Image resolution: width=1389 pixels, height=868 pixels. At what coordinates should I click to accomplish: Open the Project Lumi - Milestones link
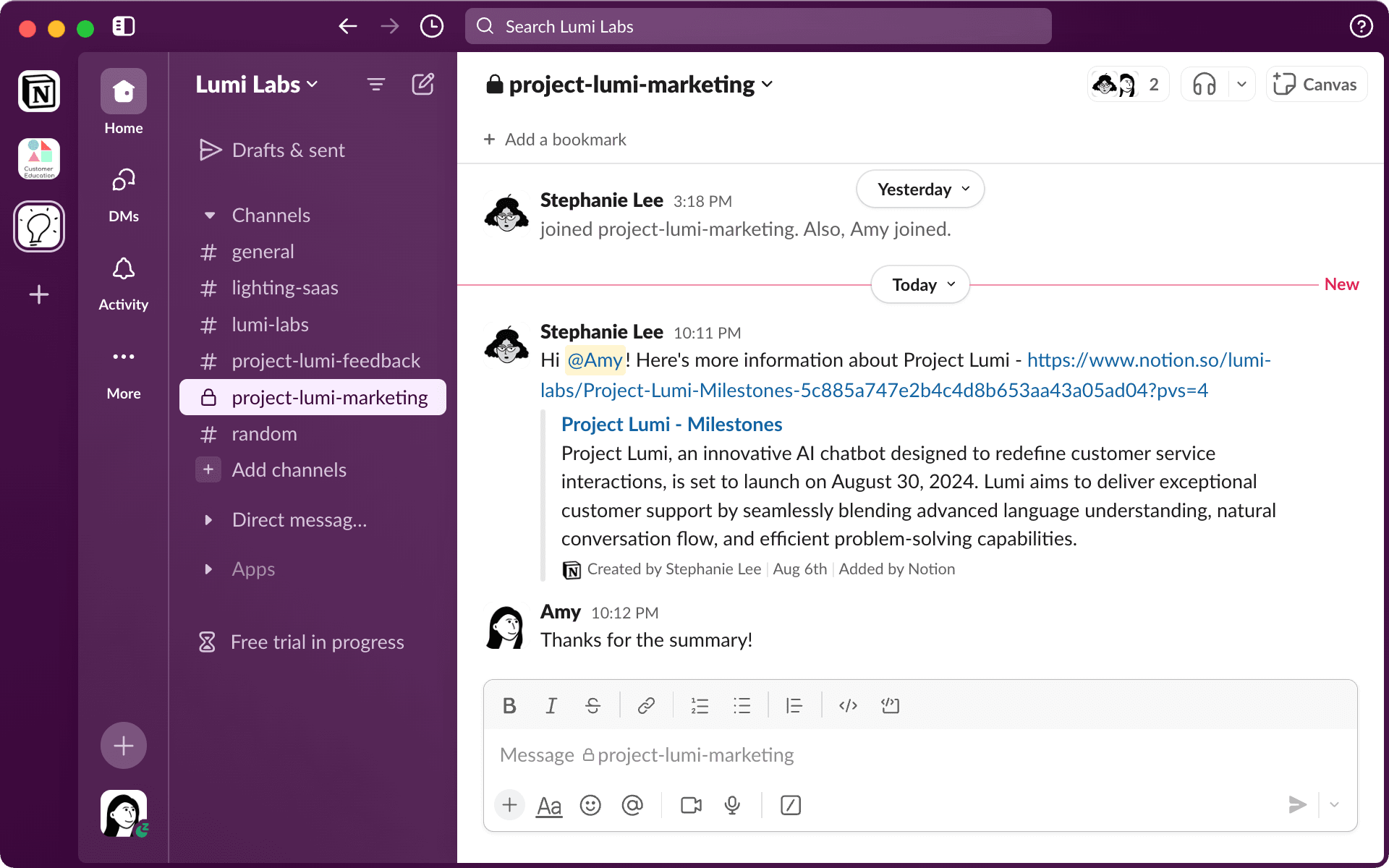click(x=671, y=424)
